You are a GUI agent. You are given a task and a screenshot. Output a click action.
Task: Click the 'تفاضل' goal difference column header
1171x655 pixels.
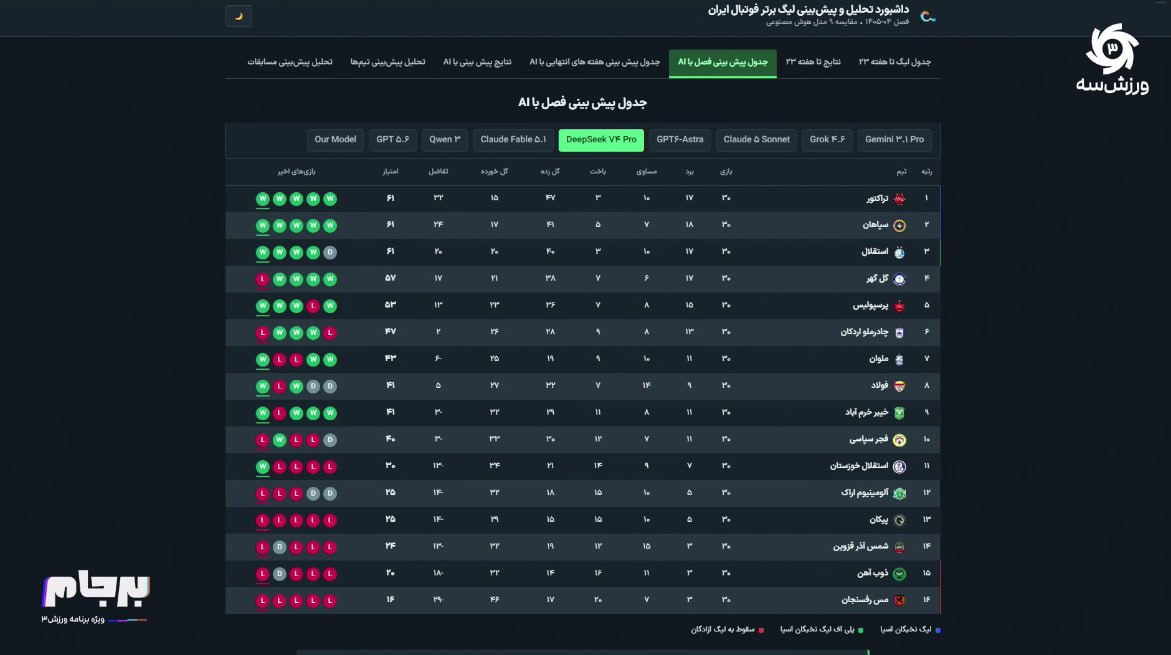pos(438,172)
